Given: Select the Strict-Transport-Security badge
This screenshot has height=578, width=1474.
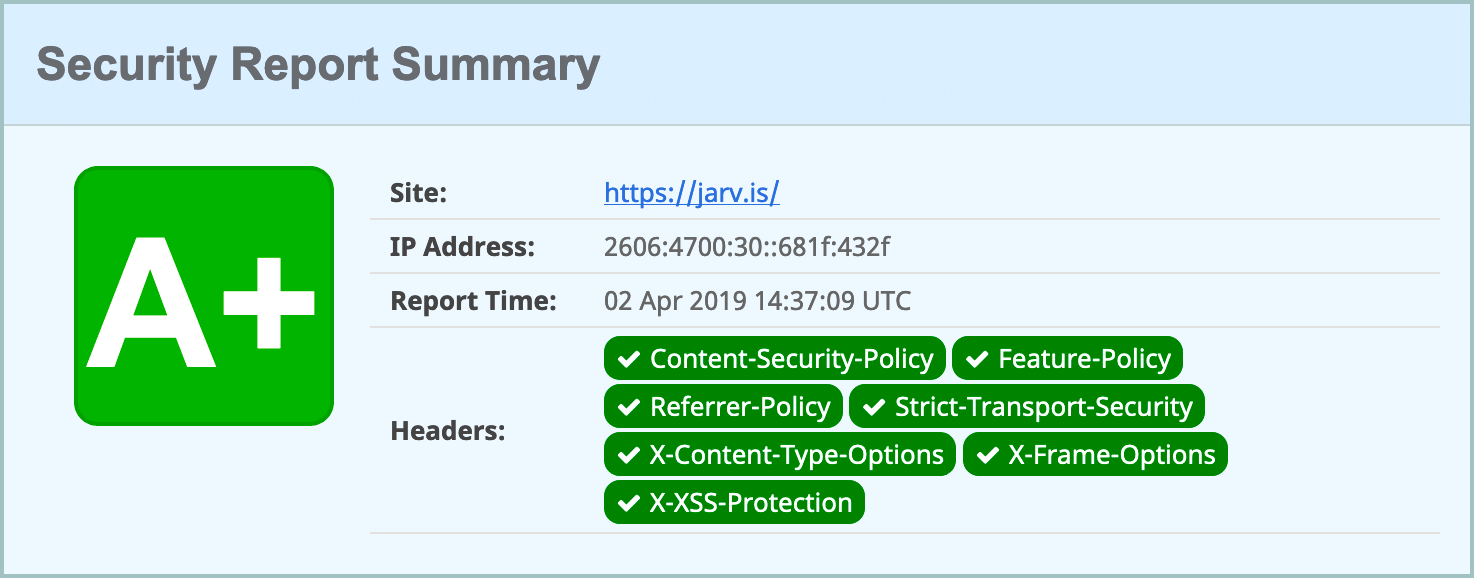Looking at the screenshot, I should point(1026,406).
